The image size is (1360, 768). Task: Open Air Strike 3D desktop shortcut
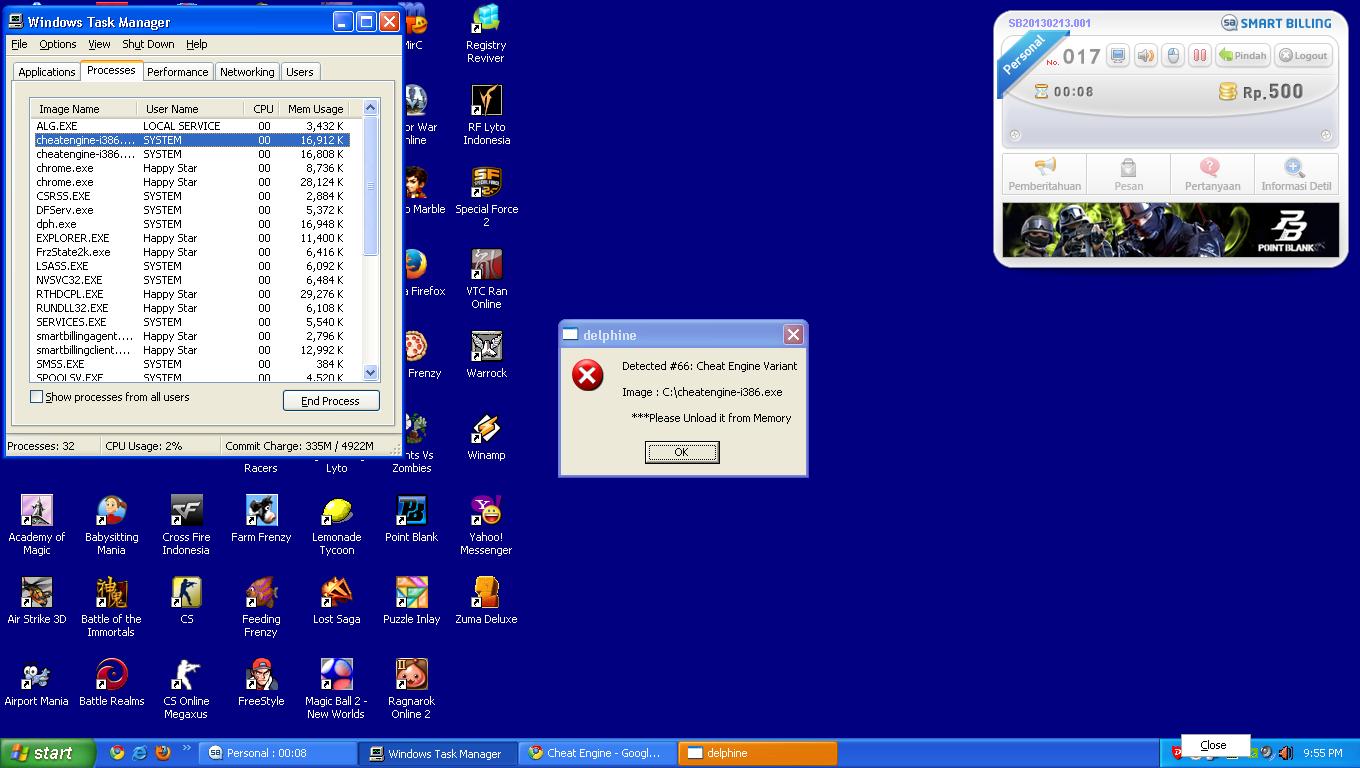click(37, 601)
